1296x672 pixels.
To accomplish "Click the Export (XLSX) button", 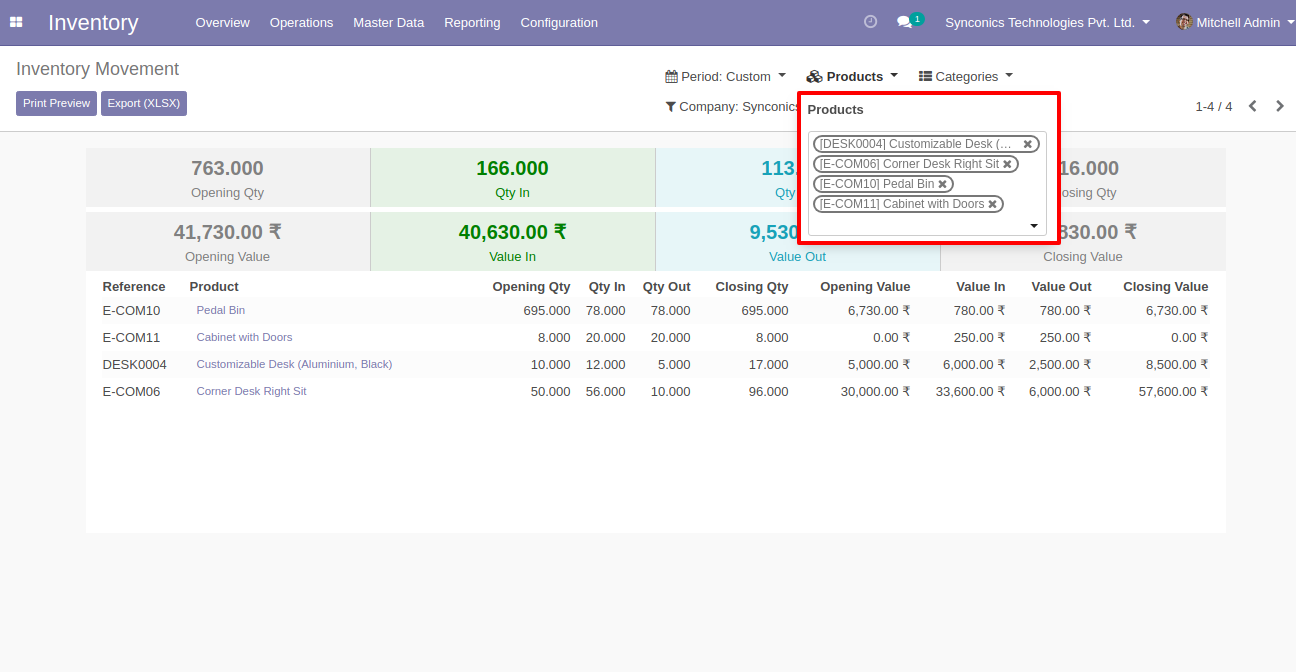I will click(x=144, y=103).
